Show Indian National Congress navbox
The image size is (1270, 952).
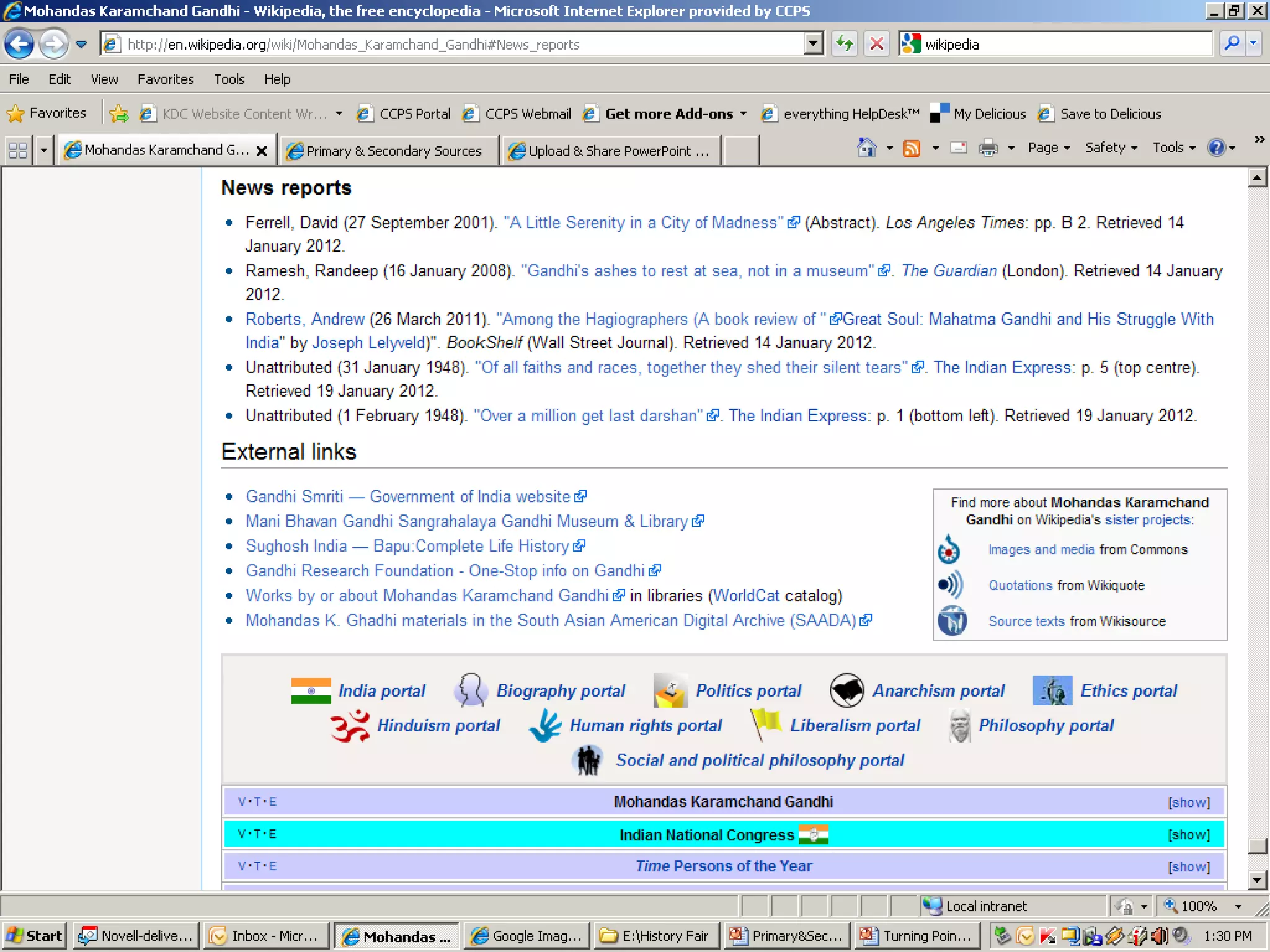point(1188,834)
